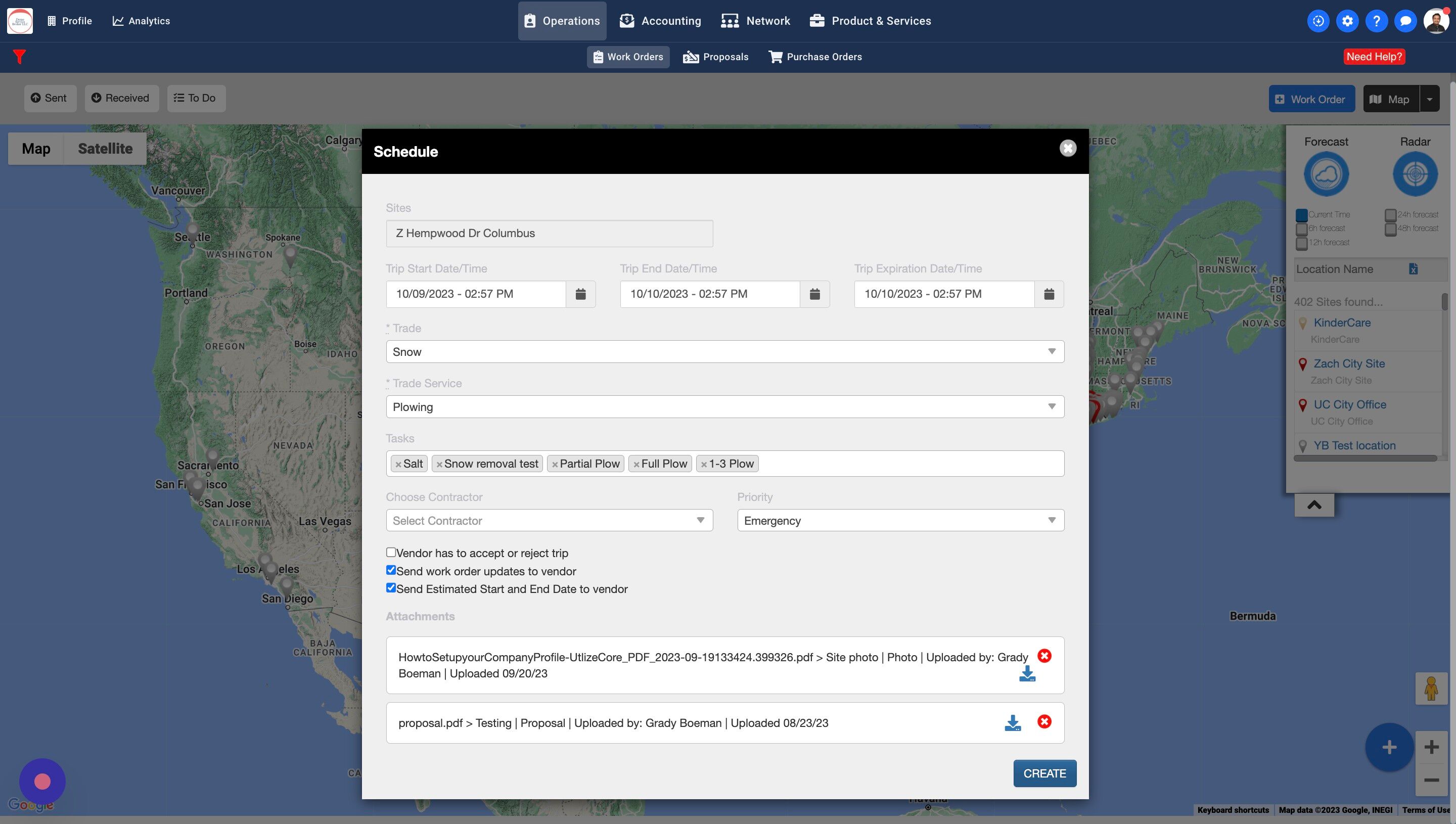Image resolution: width=1456 pixels, height=824 pixels.
Task: Remove the Site photo PDF attachment
Action: coord(1044,656)
